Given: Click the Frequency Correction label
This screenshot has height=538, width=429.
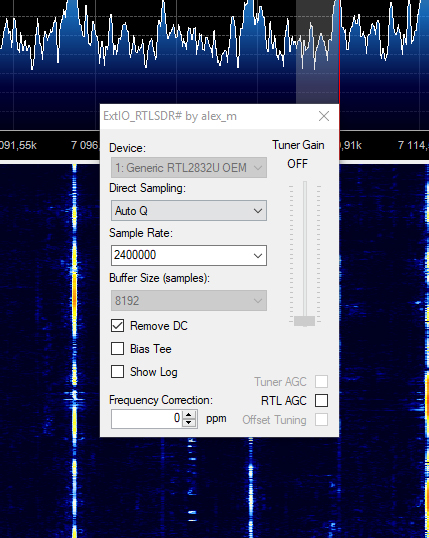Looking at the screenshot, I should (161, 400).
